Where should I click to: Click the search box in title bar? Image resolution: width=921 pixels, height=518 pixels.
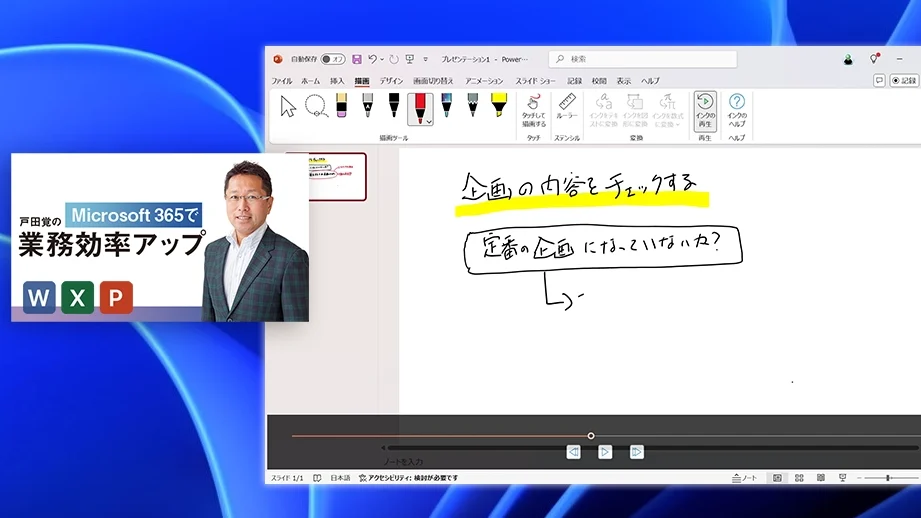tap(642, 59)
